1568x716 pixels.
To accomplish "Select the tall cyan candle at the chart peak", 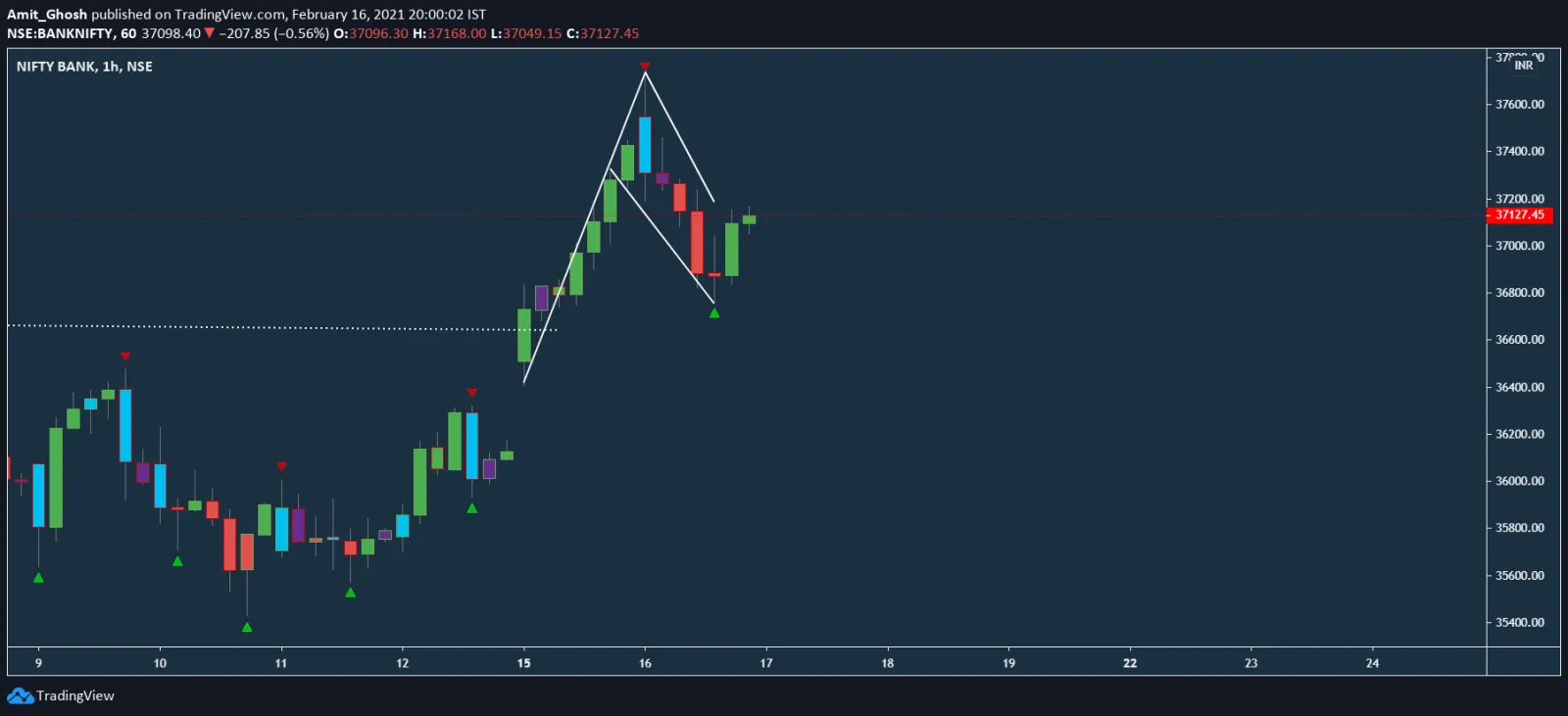I will 645,145.
